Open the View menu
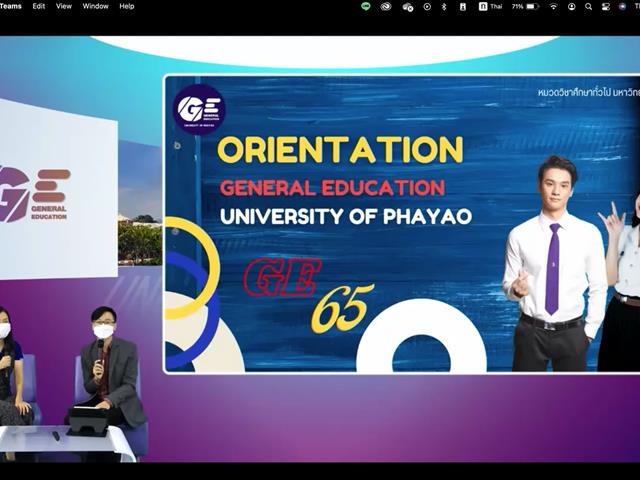640x480 pixels. (x=64, y=6)
